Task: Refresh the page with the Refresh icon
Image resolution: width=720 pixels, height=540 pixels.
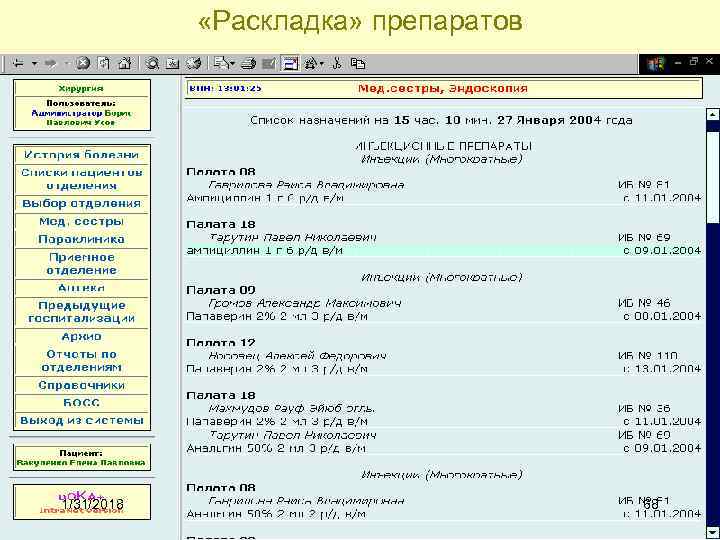Action: click(x=104, y=63)
